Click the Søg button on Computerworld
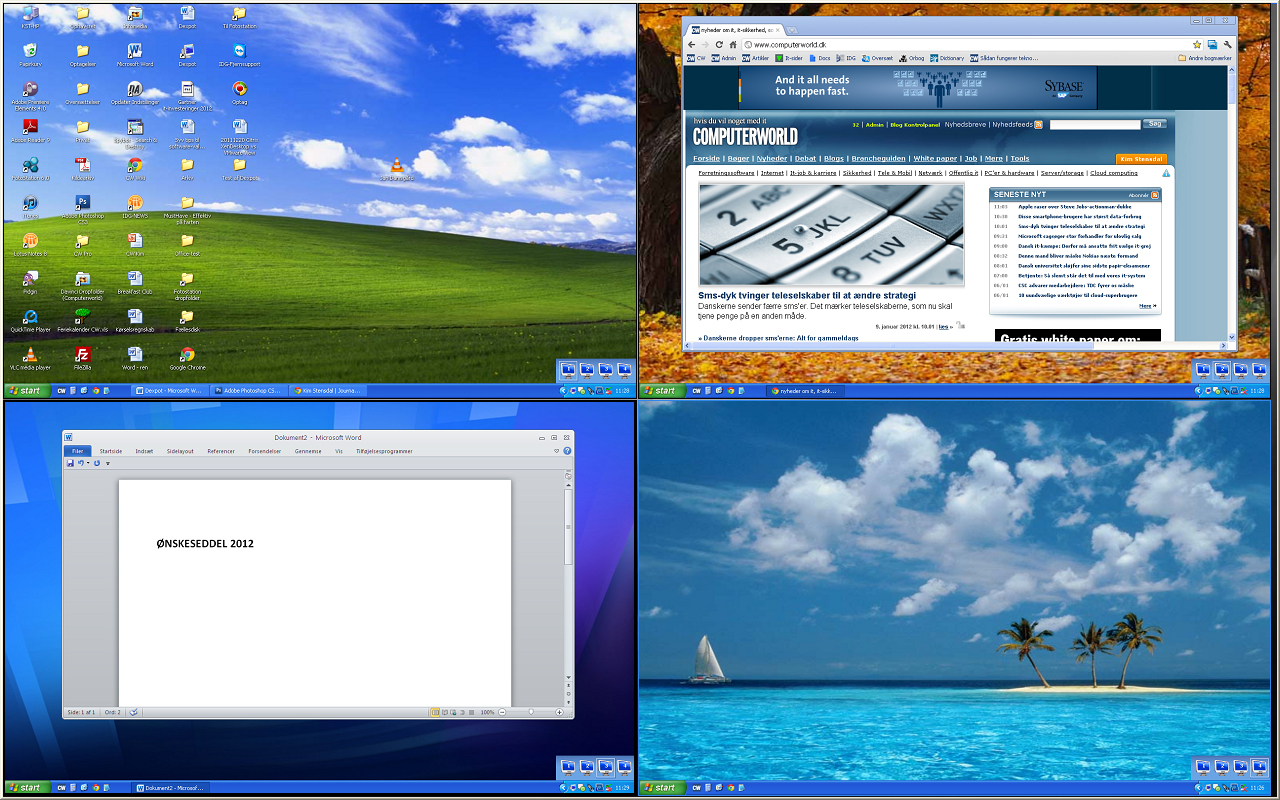1280x800 pixels. (x=1154, y=124)
